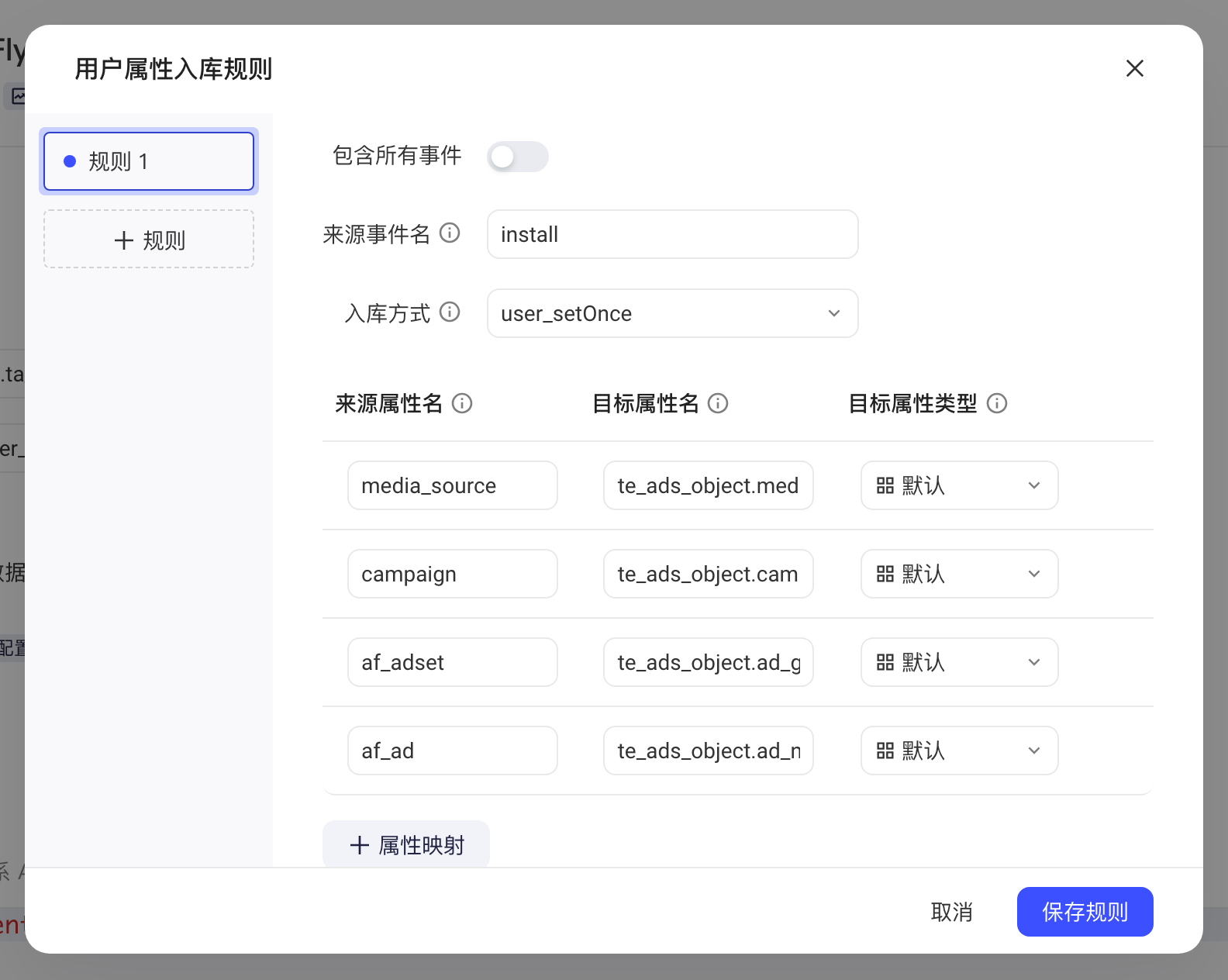Open the 入库方式 user_setOnce dropdown
The width and height of the screenshot is (1228, 980).
click(x=673, y=313)
